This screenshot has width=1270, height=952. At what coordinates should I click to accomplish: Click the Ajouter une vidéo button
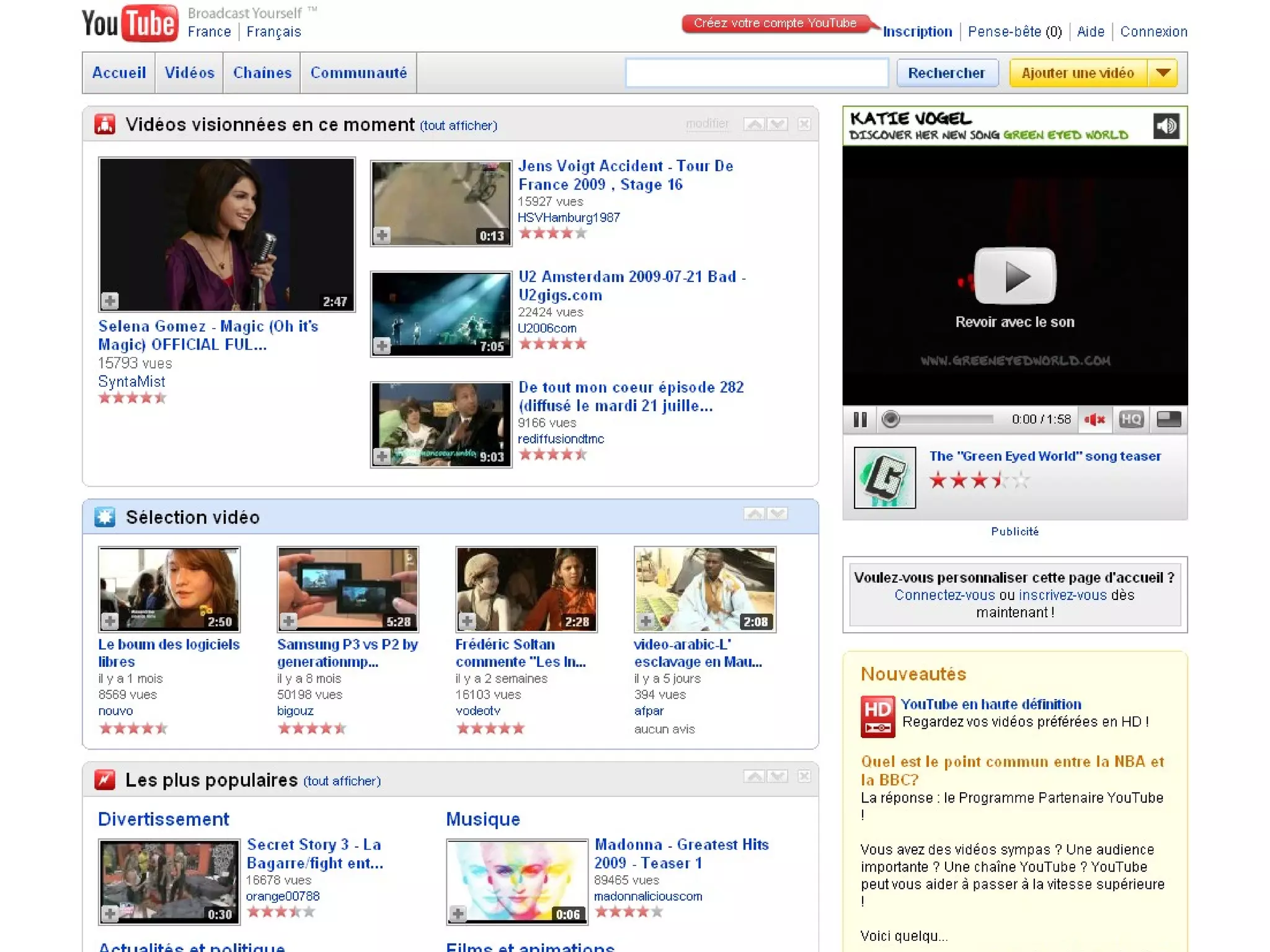pyautogui.click(x=1078, y=73)
